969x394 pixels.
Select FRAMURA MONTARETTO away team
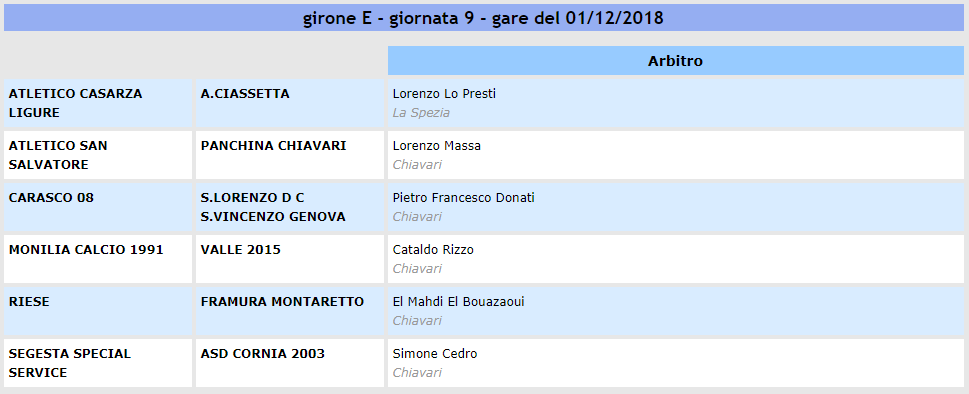click(282, 301)
